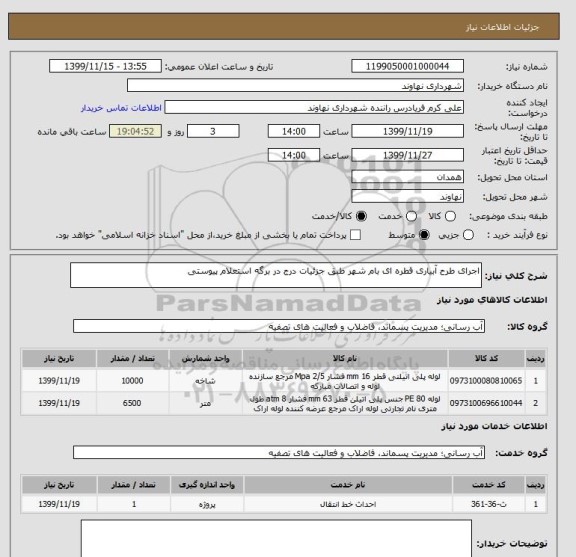Viewport: 576px width, 557px height.
Task: Click services table header کد خدمت
Action: (489, 485)
